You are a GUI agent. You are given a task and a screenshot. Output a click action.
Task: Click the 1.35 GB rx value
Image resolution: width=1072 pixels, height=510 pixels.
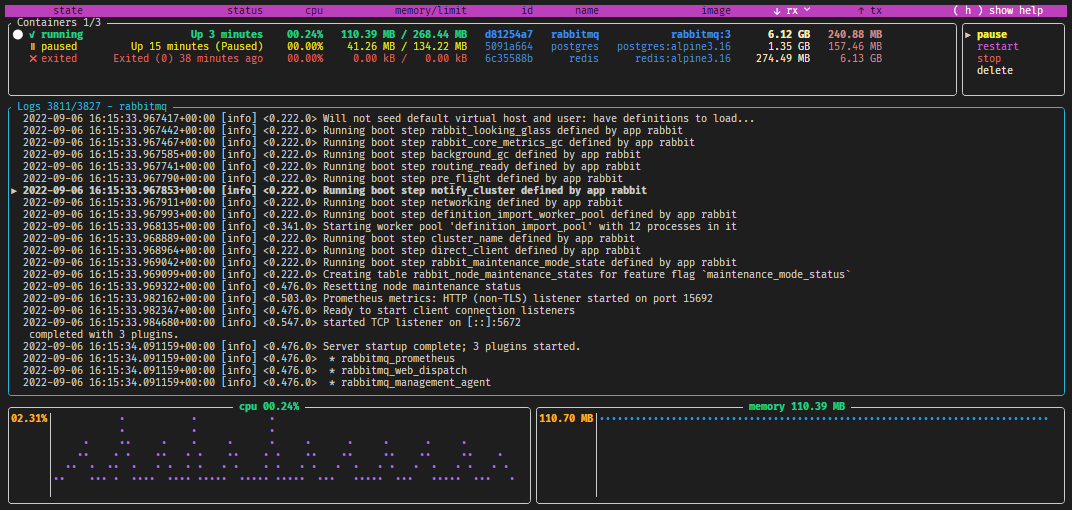click(788, 46)
